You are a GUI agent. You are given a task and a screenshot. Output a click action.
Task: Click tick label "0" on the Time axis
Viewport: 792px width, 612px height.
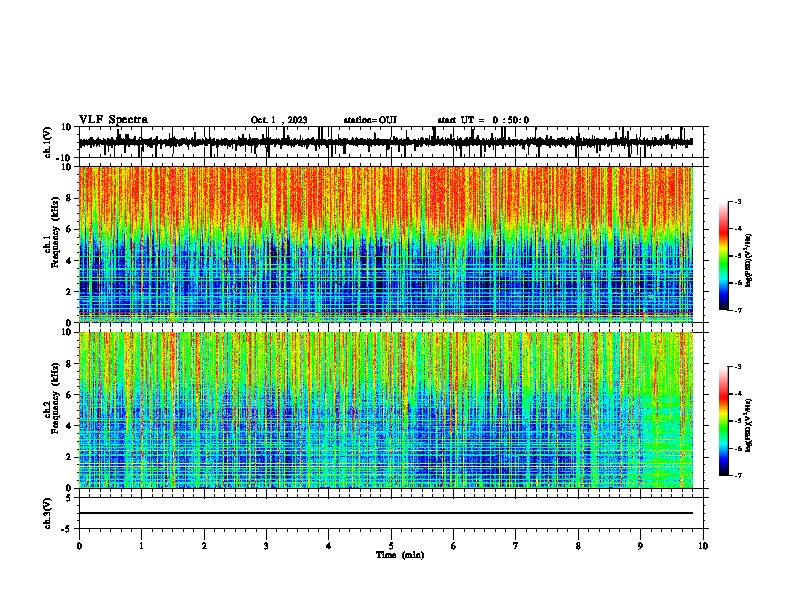point(79,546)
